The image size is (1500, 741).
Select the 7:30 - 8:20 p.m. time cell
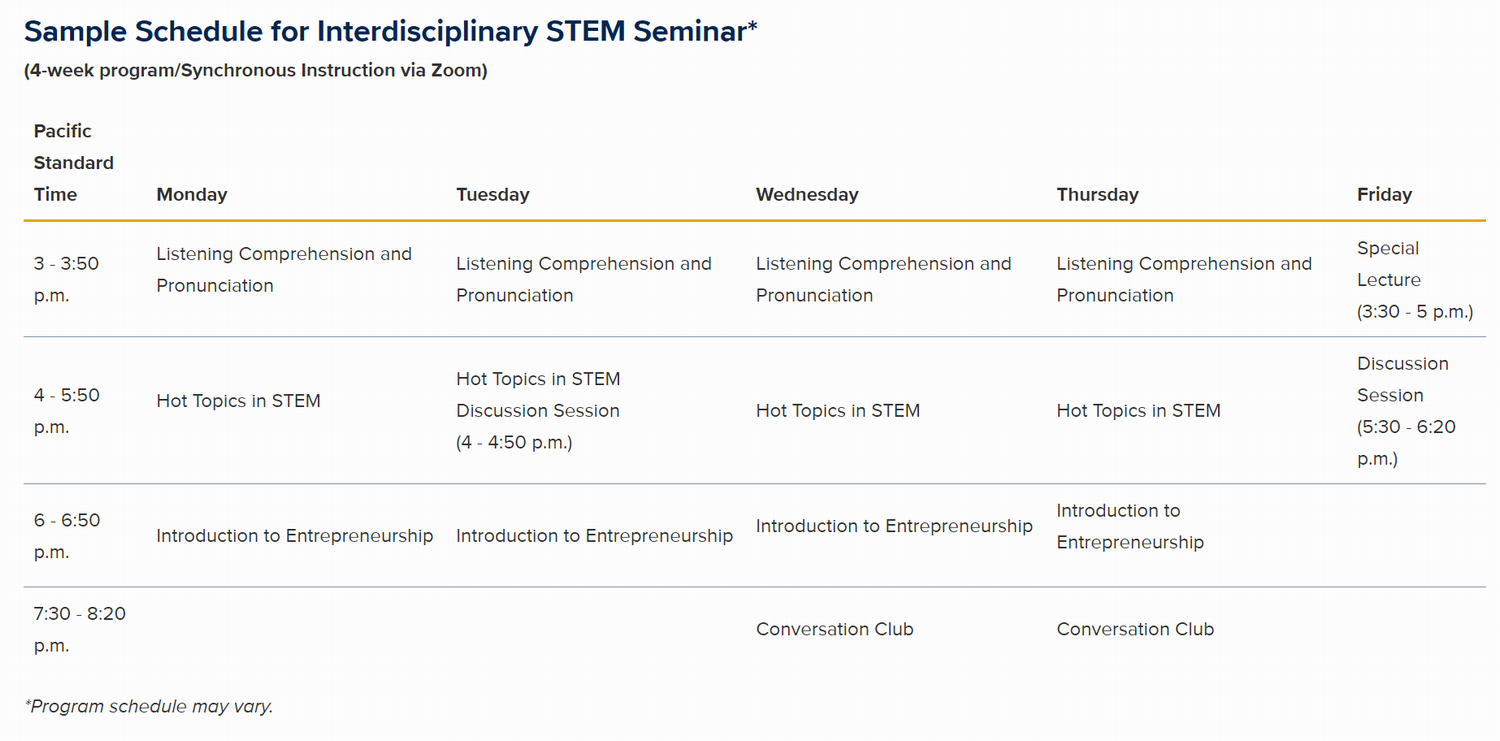(80, 629)
